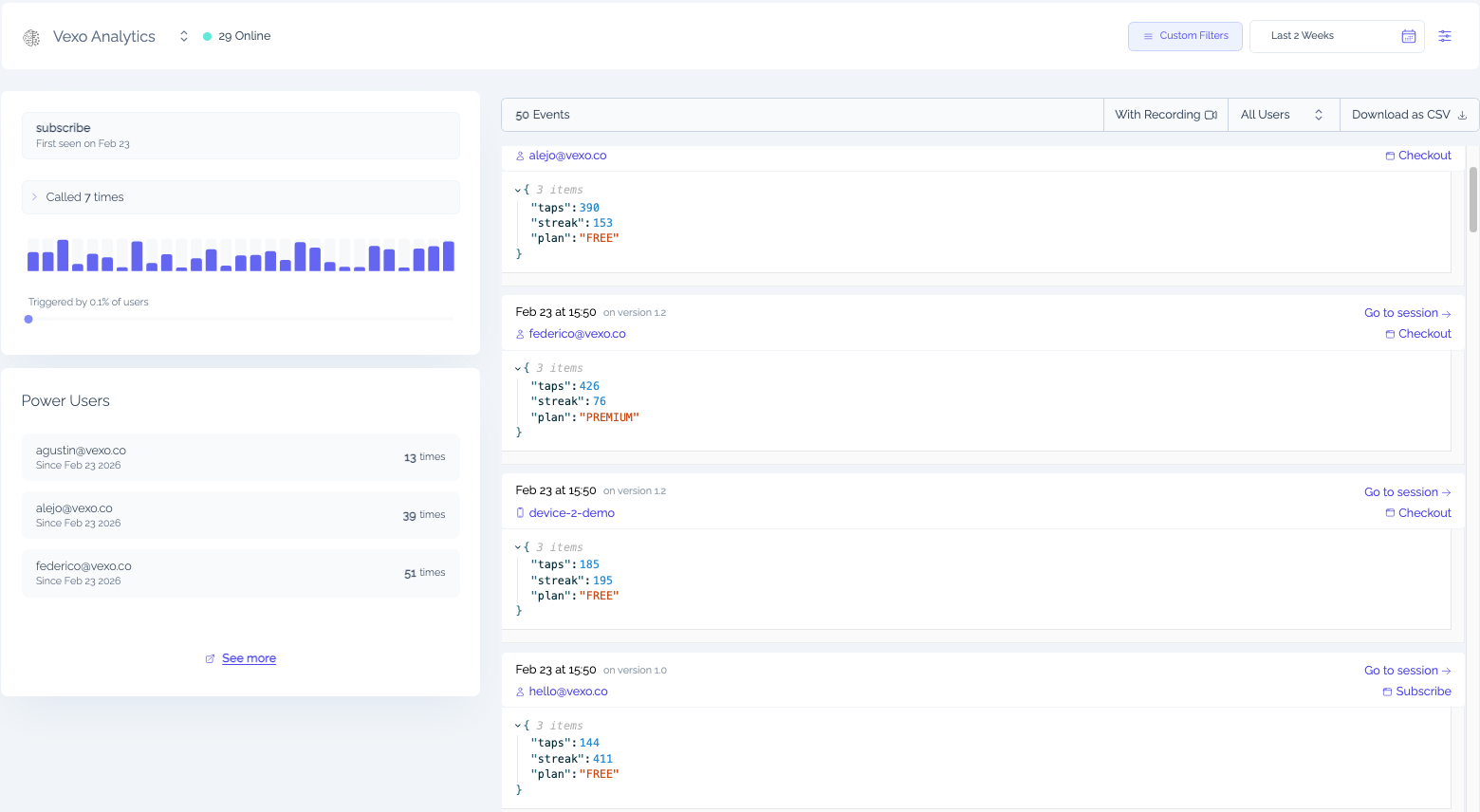The image size is (1480, 812).
Task: Open the All Users dropdown
Action: [x=1283, y=114]
